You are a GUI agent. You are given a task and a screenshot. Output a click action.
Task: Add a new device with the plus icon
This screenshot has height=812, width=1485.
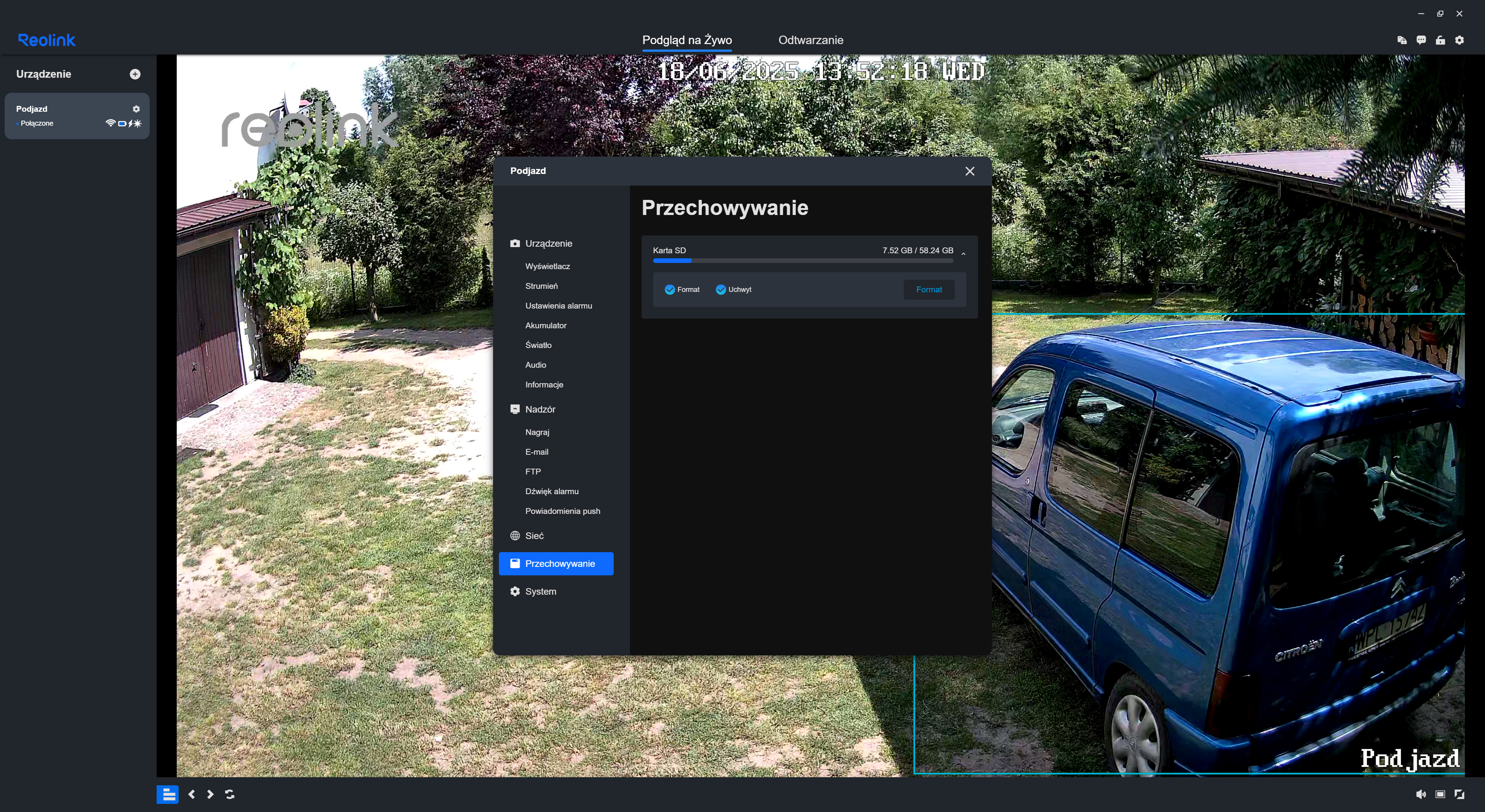[135, 74]
